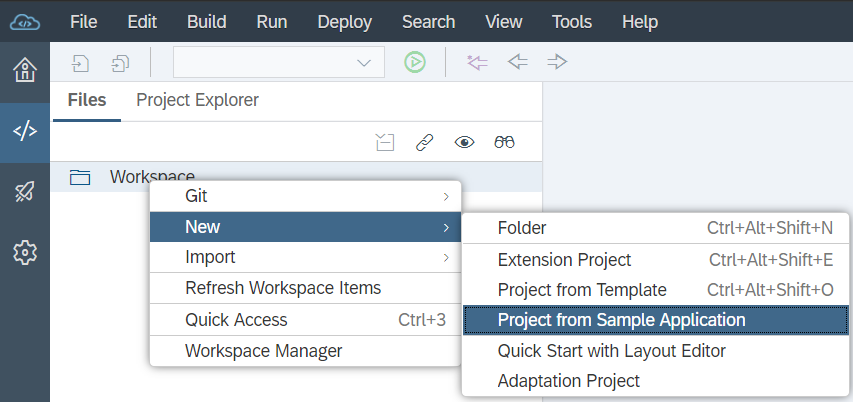The width and height of the screenshot is (853, 402).
Task: Switch to the Files tab
Action: [87, 100]
